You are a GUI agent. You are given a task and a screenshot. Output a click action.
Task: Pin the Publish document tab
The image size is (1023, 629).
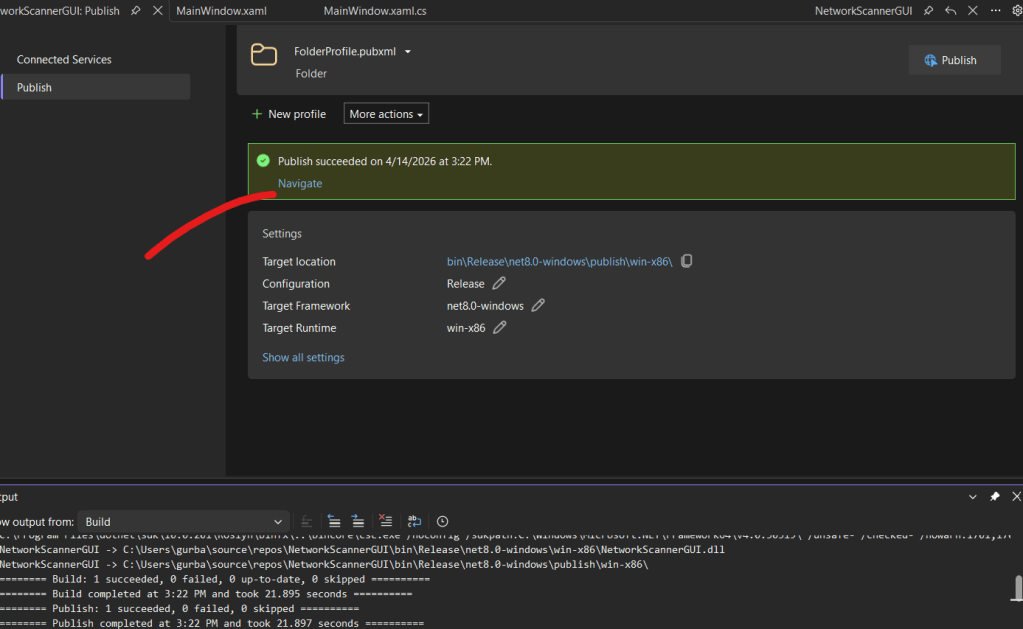coord(136,11)
